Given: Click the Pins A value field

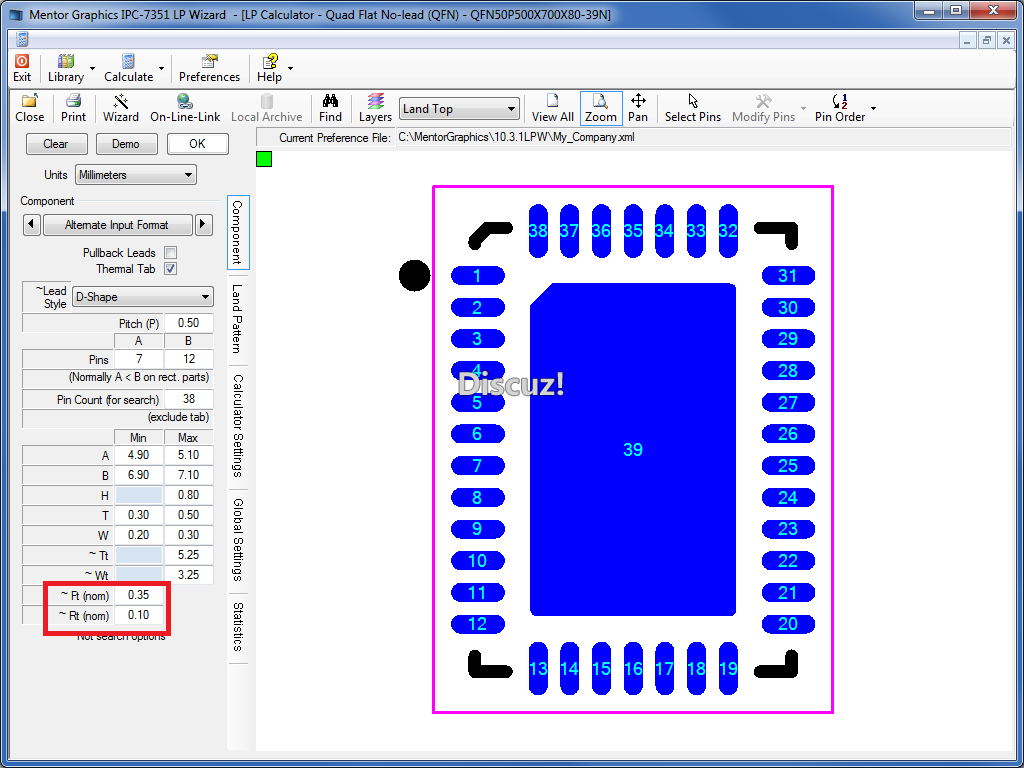Looking at the screenshot, I should click(138, 359).
